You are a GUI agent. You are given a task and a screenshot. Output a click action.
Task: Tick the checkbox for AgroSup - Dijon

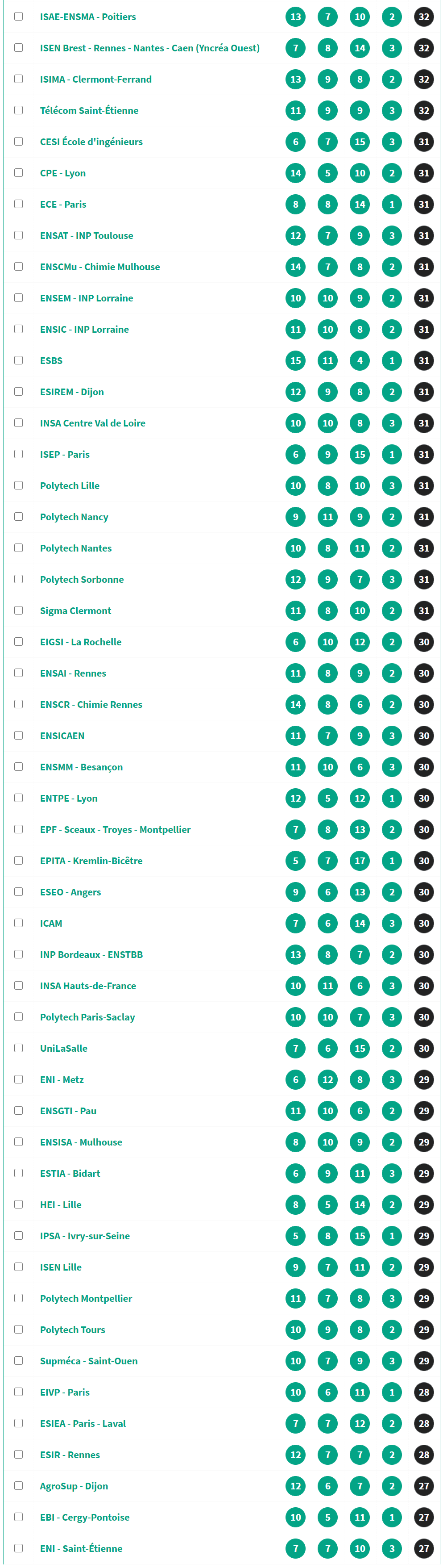(19, 1485)
